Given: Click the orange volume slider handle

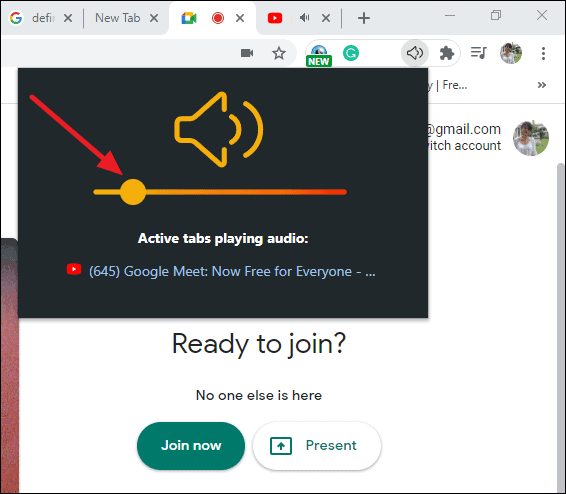Looking at the screenshot, I should pyautogui.click(x=133, y=192).
